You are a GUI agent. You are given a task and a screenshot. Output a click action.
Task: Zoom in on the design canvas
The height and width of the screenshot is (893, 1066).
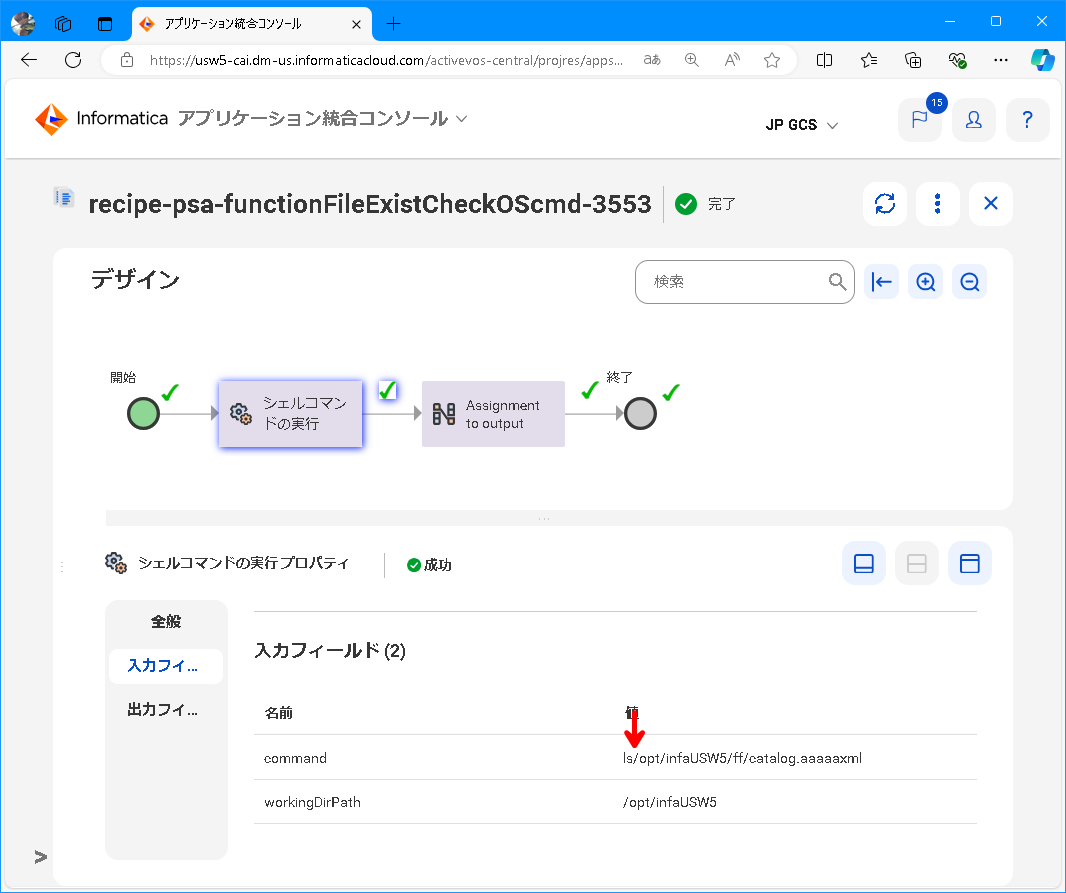tap(925, 281)
